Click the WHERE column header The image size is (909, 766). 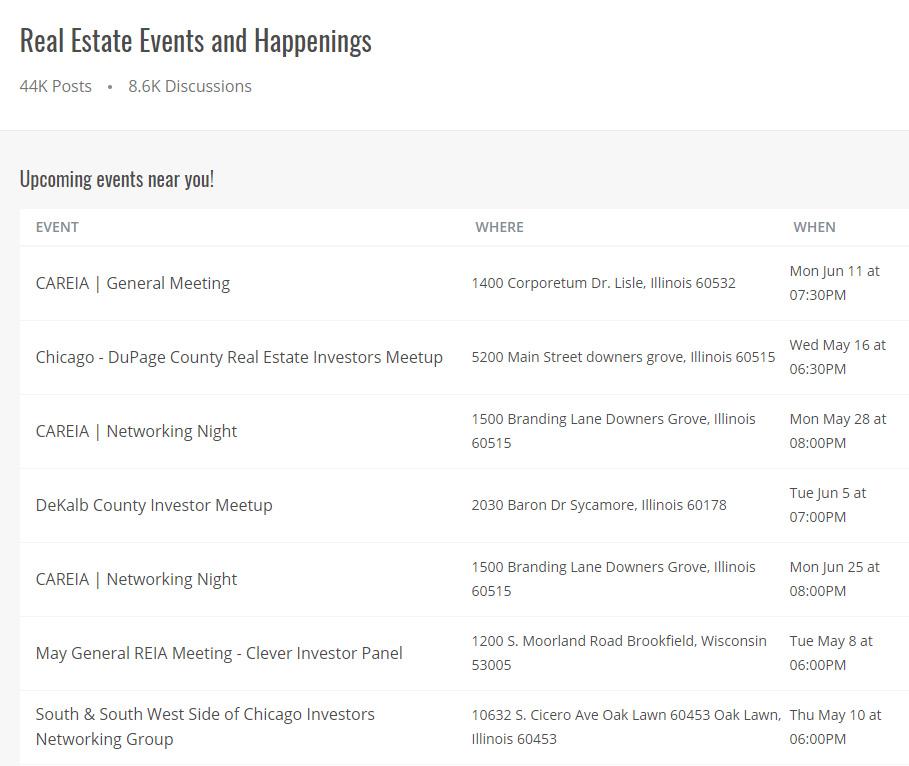pyautogui.click(x=499, y=227)
